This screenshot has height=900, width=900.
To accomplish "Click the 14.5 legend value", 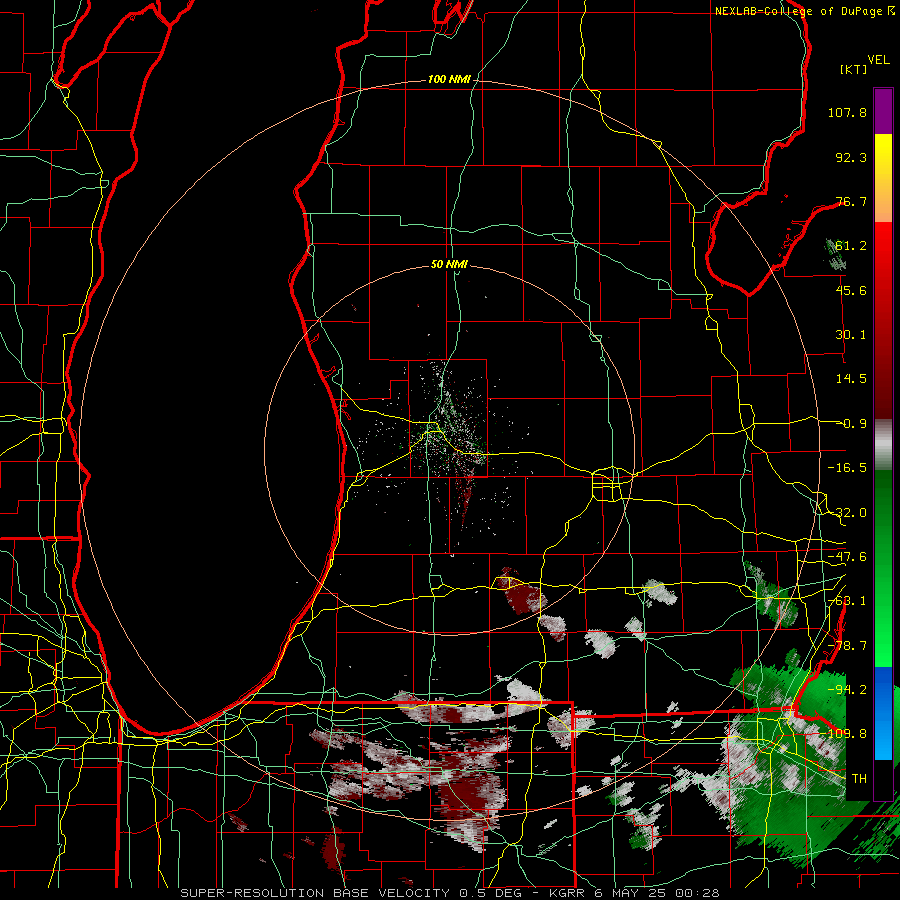I will [851, 379].
